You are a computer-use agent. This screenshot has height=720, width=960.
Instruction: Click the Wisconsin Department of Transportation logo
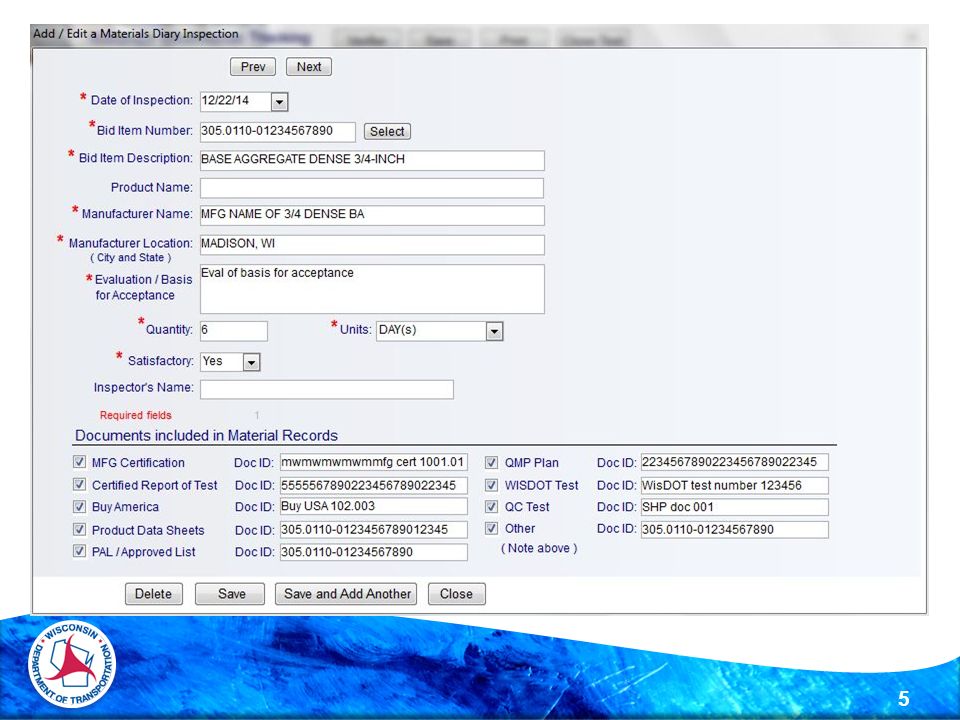(72, 664)
